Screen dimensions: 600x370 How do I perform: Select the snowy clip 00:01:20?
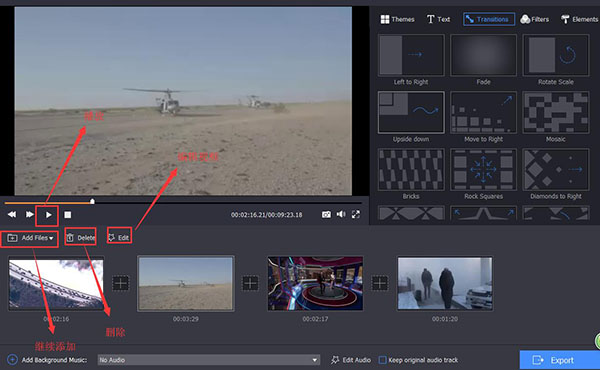tap(445, 284)
